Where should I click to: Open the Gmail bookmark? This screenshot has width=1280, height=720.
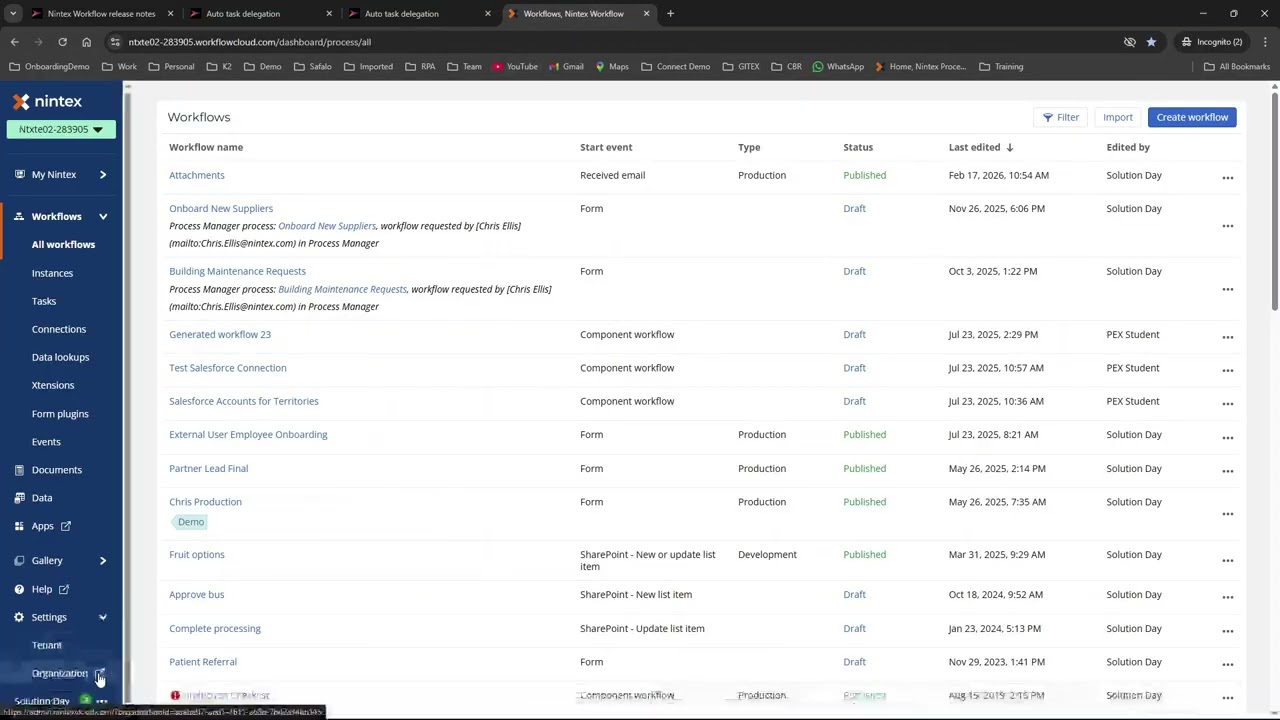566,66
